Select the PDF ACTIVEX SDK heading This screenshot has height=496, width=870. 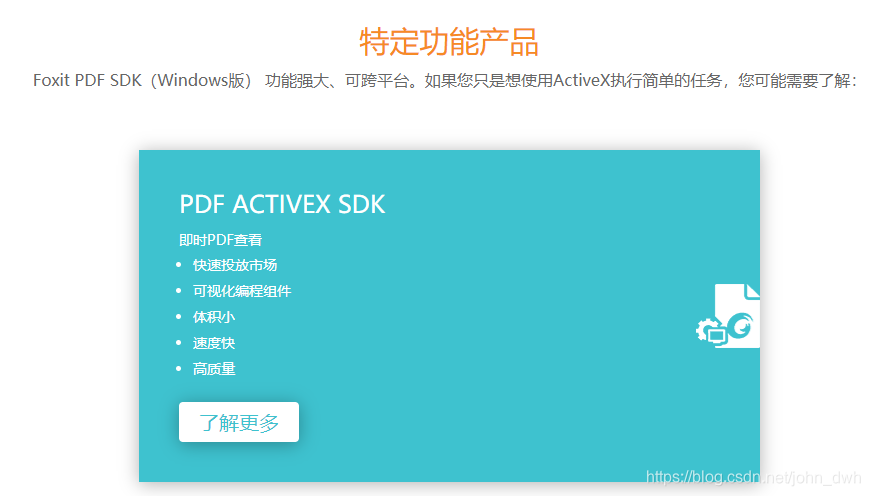click(282, 204)
